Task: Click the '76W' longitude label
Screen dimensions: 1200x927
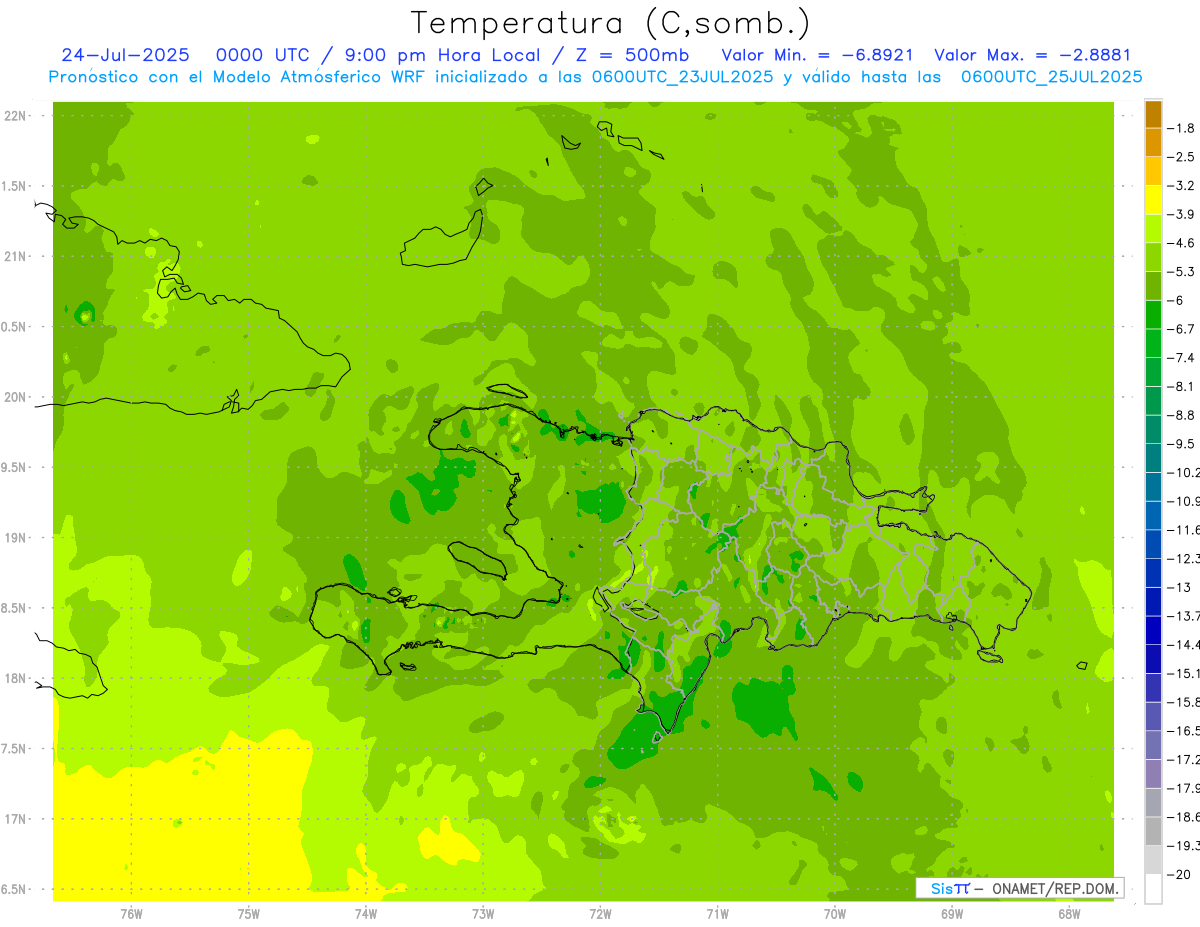Action: (131, 913)
